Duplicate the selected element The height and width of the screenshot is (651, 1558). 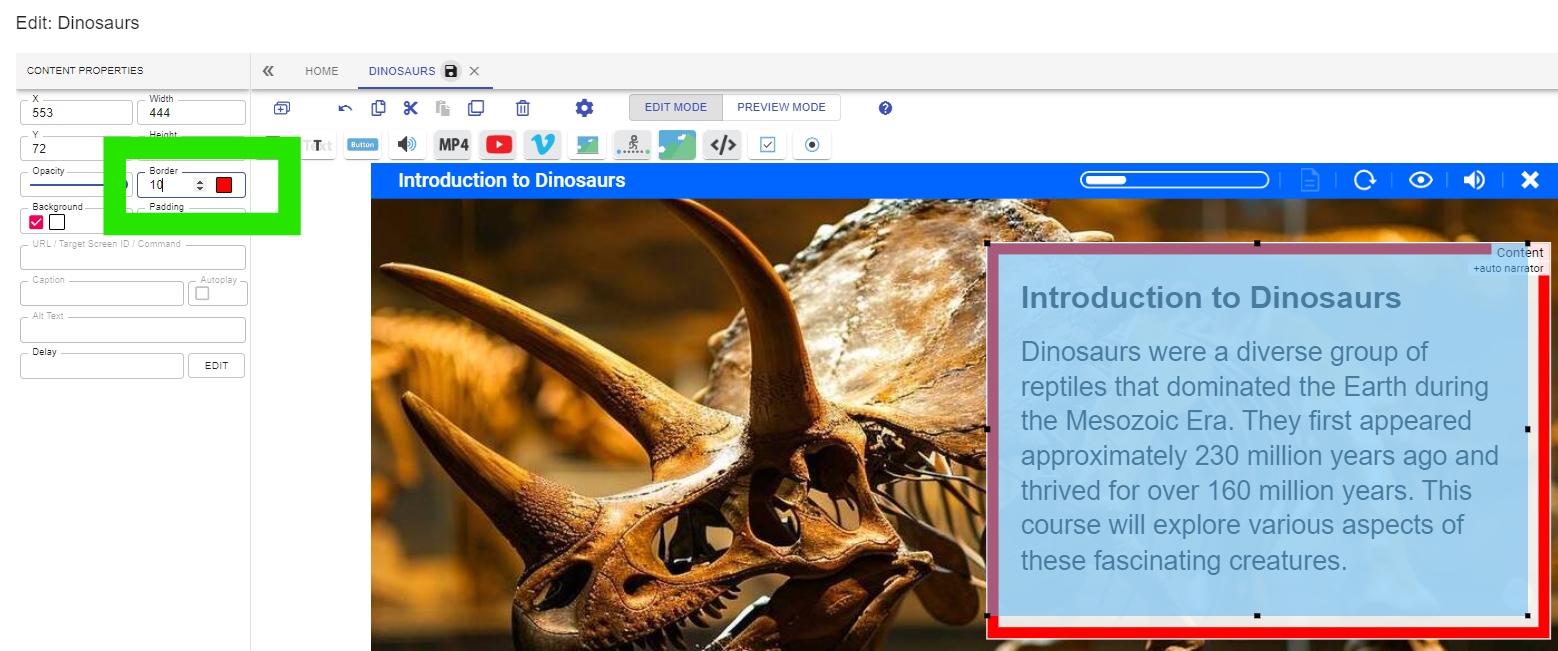point(476,108)
